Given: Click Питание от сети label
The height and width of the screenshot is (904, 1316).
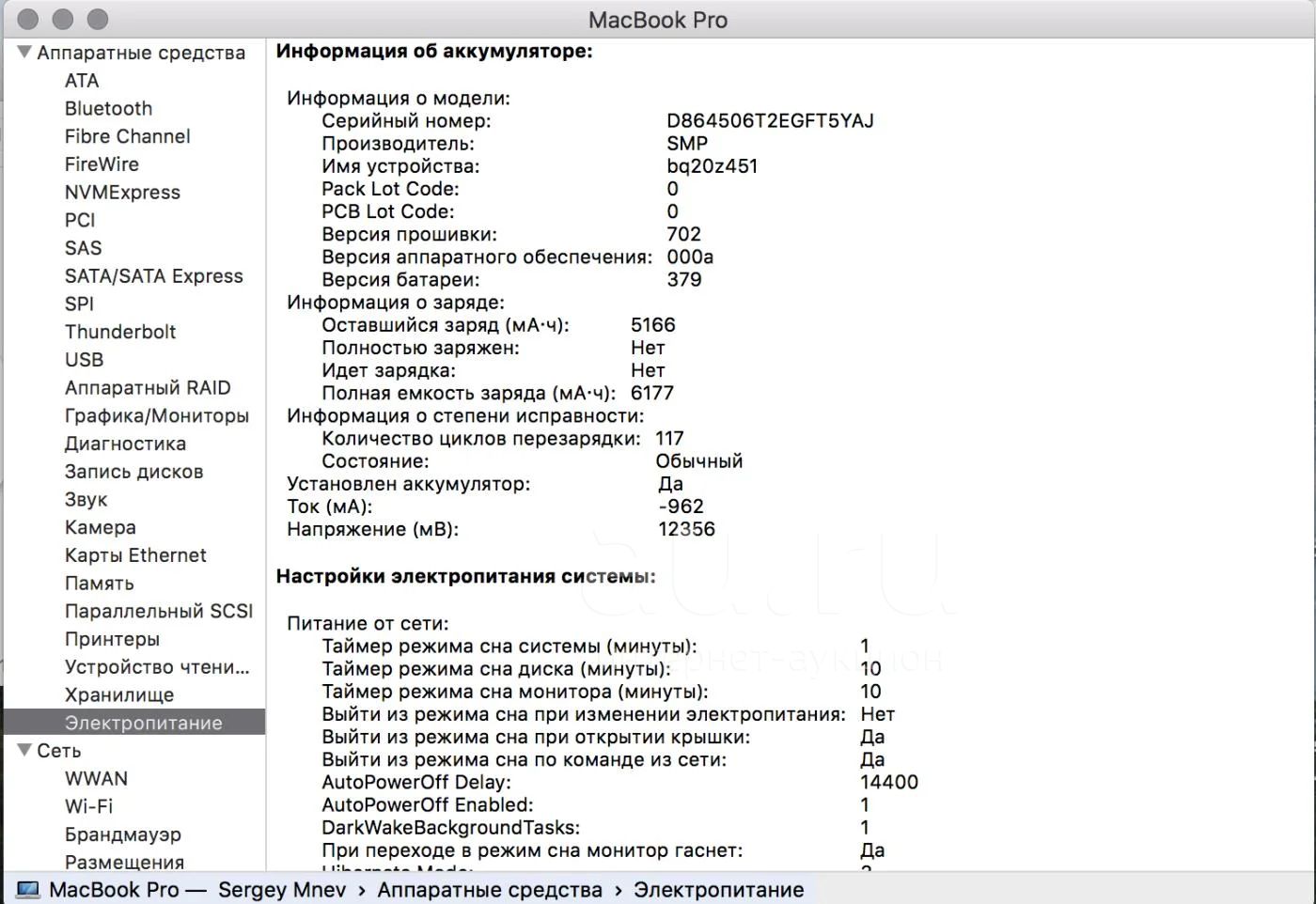Looking at the screenshot, I should [368, 623].
